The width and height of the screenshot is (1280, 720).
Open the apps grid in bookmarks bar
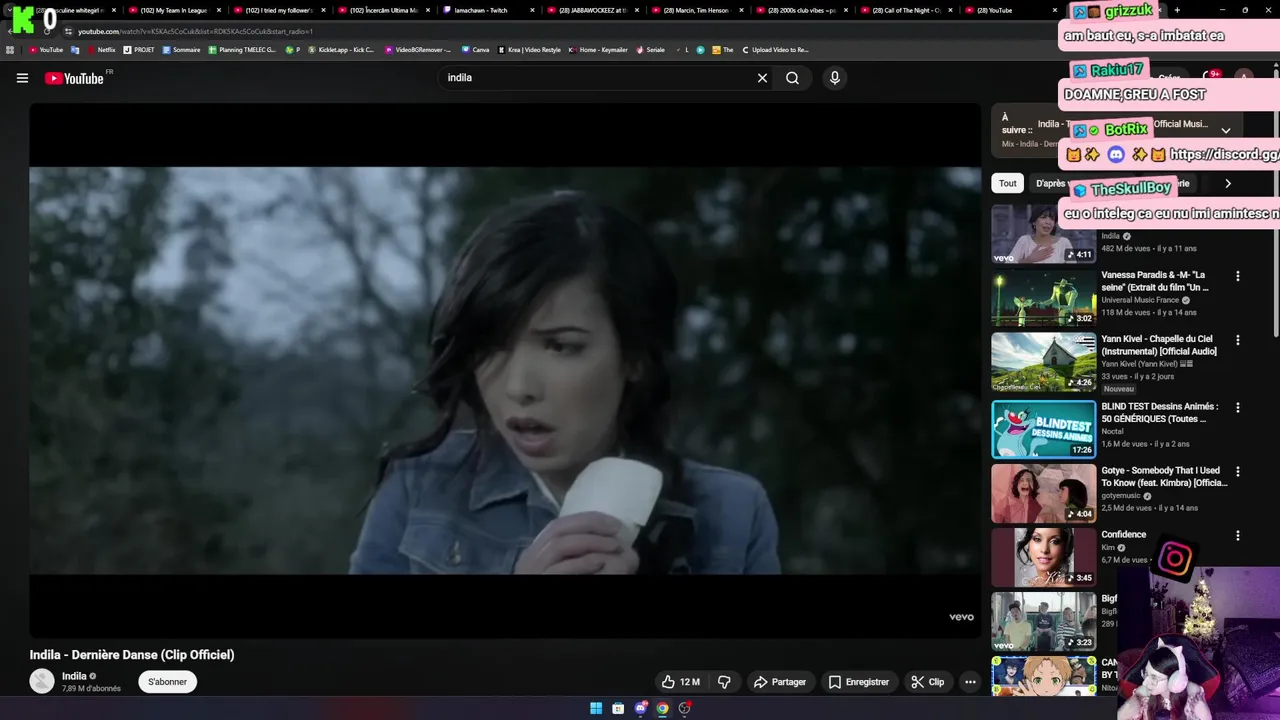click(10, 49)
